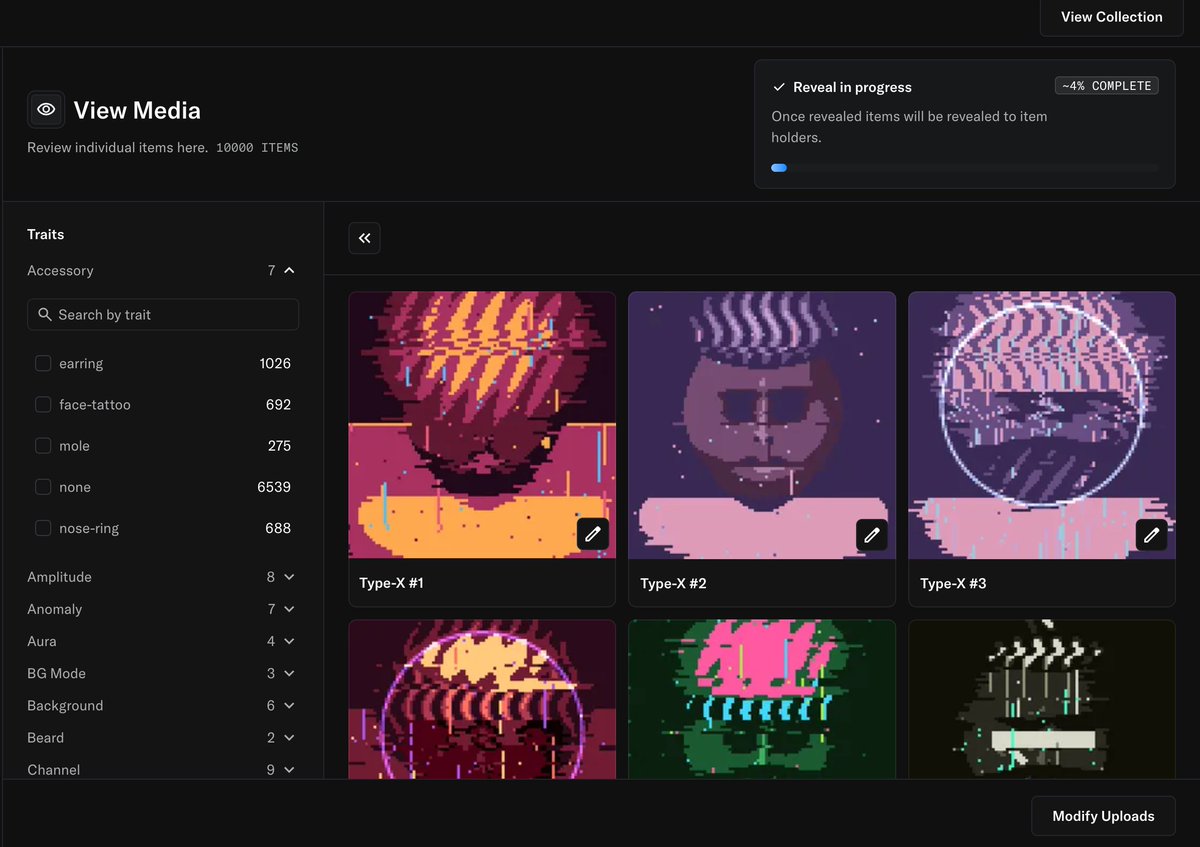
Task: Open the green and pink glitch artwork
Action: [x=762, y=700]
